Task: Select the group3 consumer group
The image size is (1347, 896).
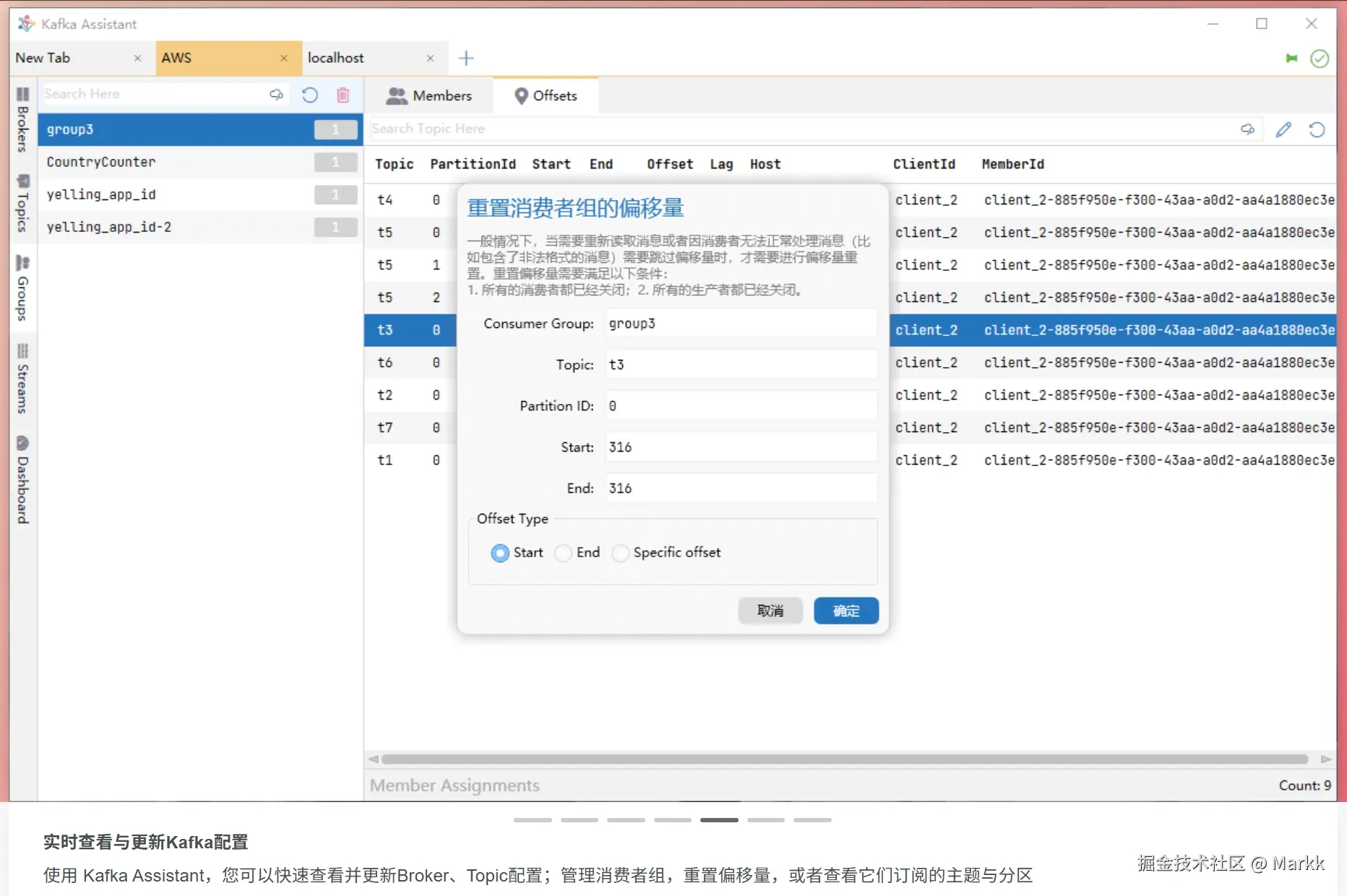Action: pos(200,130)
